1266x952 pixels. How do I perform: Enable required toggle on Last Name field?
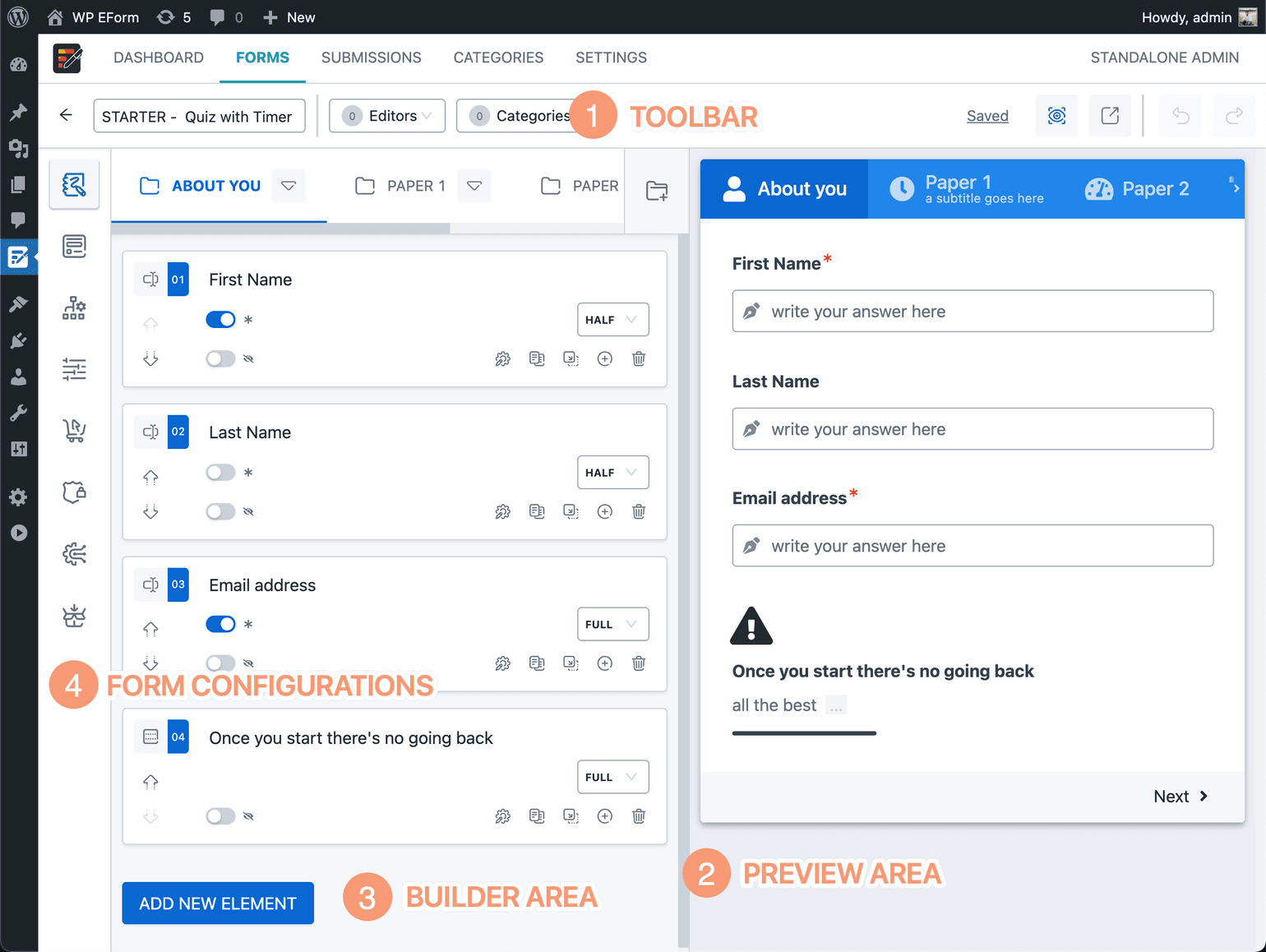pyautogui.click(x=220, y=472)
